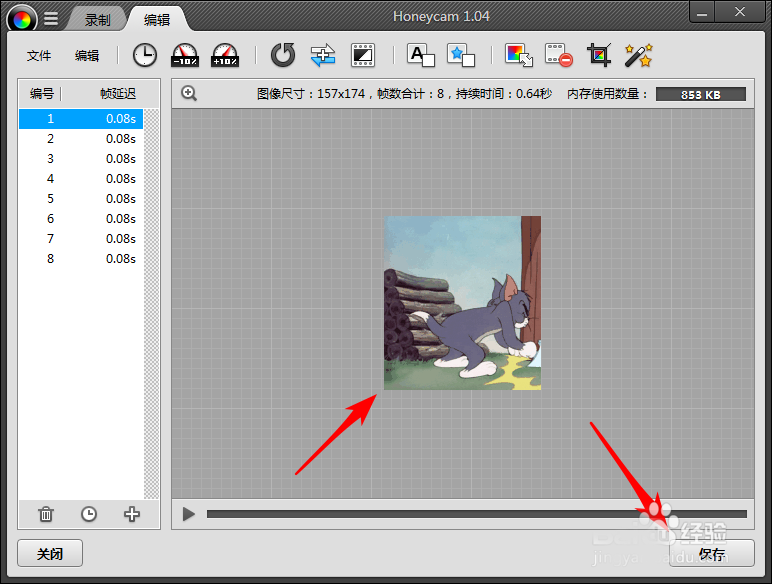
Task: Open the 文件 menu
Action: tap(39, 56)
